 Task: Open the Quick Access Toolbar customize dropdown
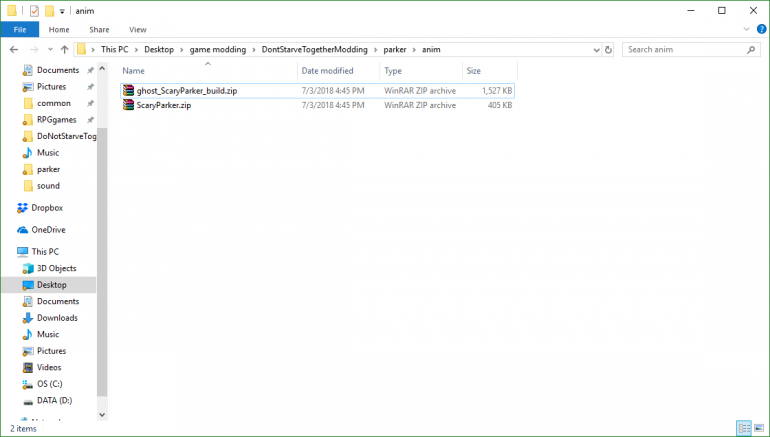(62, 10)
